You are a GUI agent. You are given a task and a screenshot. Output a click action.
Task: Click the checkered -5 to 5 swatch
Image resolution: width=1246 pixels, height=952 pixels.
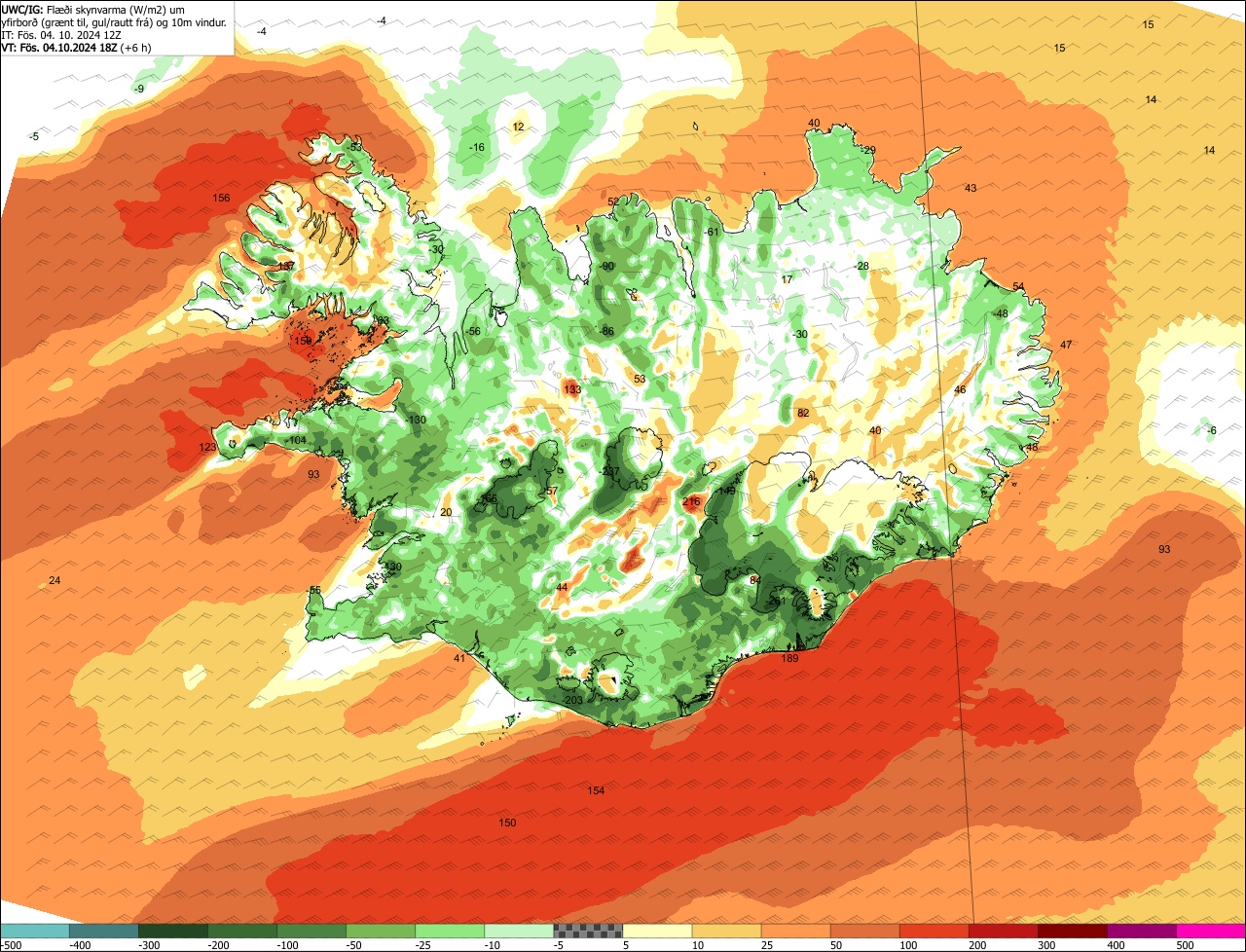coord(588,930)
